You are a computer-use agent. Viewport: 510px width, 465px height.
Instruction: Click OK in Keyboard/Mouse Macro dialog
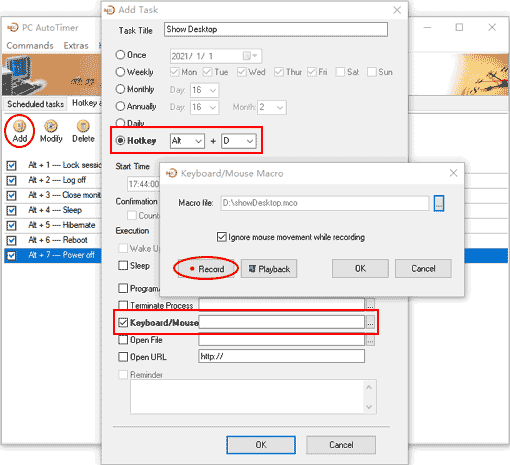[360, 269]
